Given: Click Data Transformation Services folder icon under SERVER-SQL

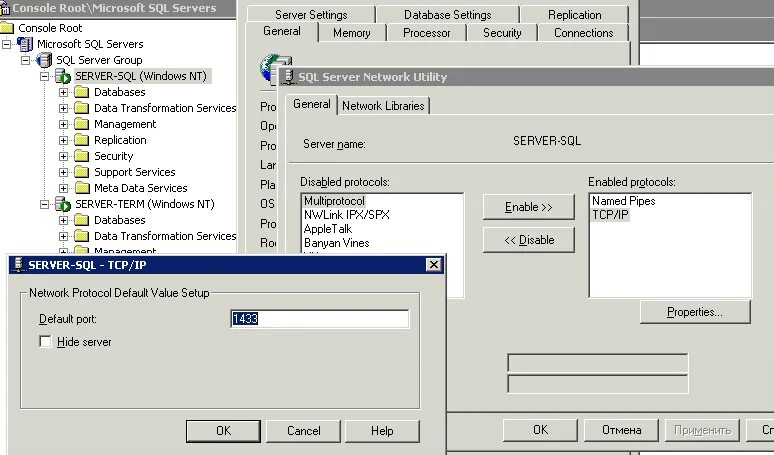Looking at the screenshot, I should (81, 108).
